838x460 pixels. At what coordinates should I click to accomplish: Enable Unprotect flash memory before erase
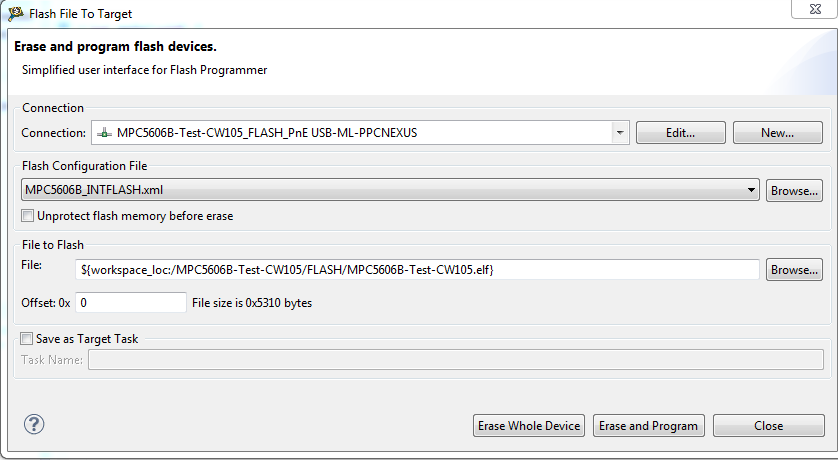(x=28, y=215)
